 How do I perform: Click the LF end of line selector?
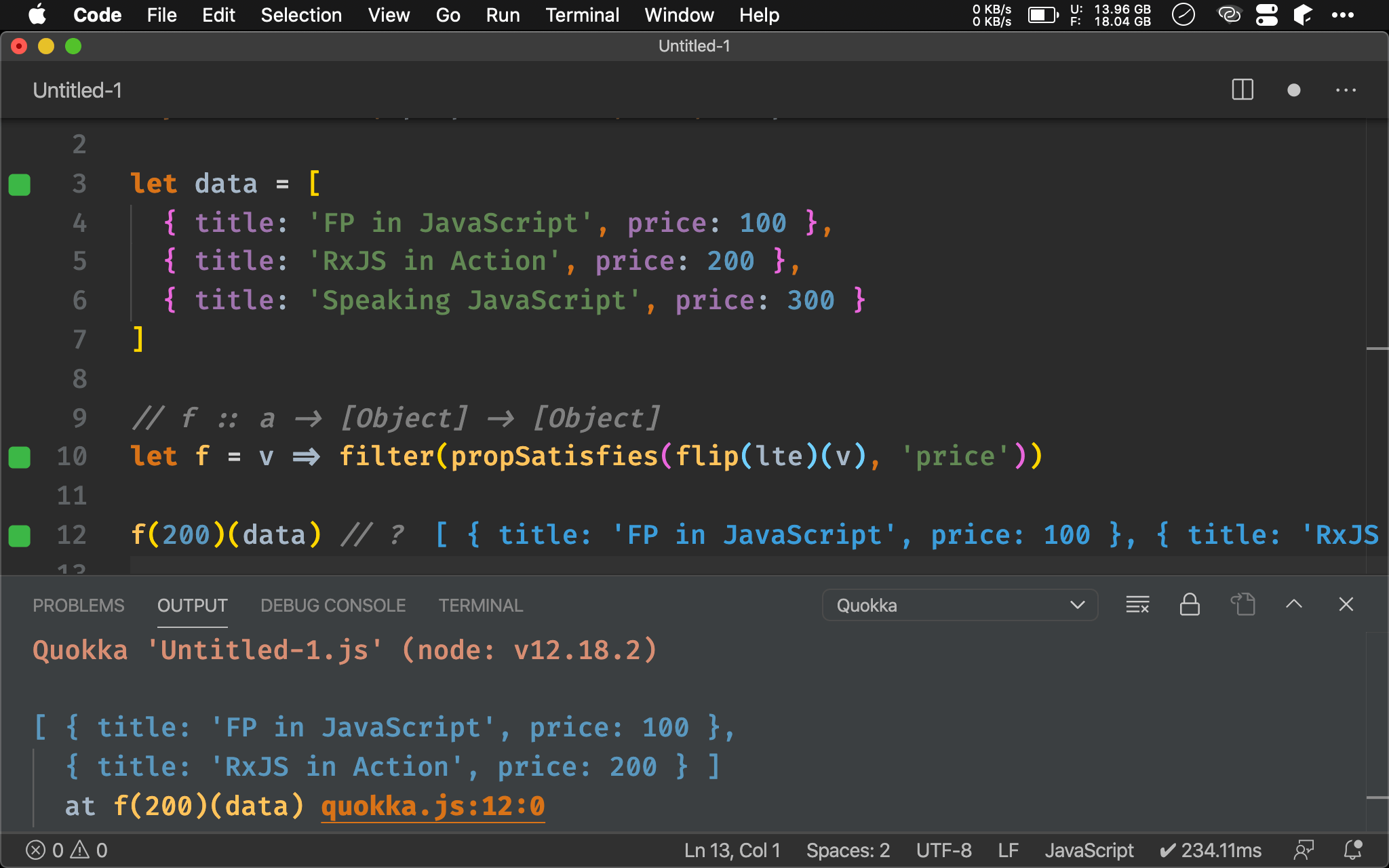click(x=1008, y=850)
